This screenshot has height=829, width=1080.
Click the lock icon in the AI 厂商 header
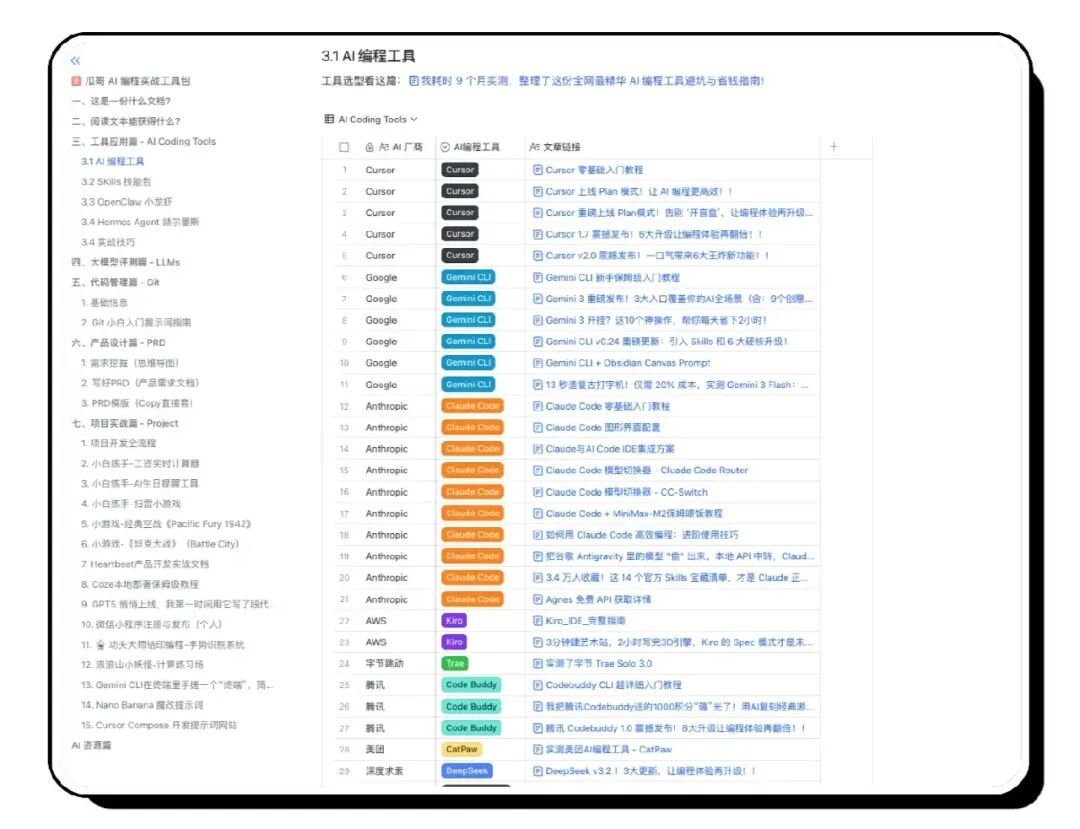click(369, 147)
